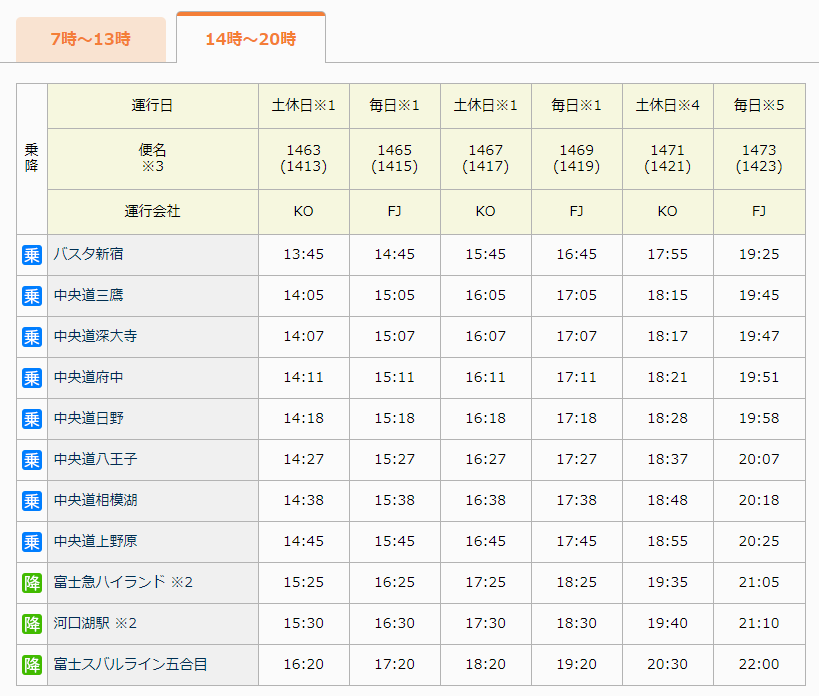Click the 18:37 time at 中央道八王子
Viewport: 819px width, 696px height.
pyautogui.click(x=668, y=459)
